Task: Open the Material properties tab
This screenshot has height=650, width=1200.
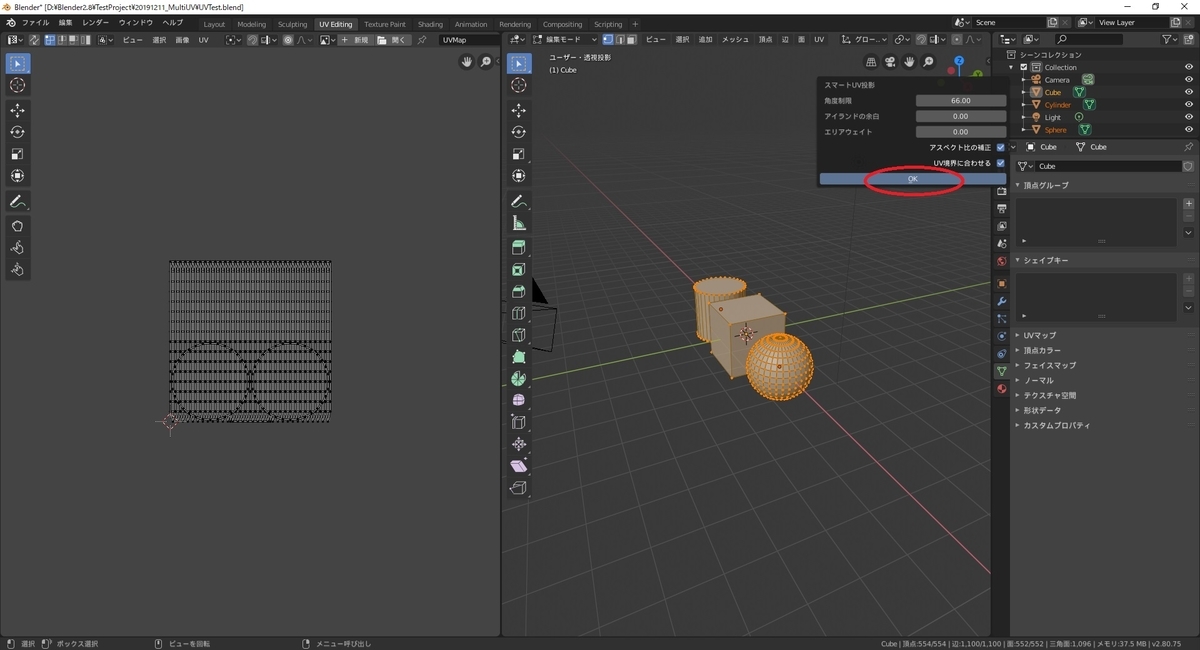Action: coord(1001,389)
